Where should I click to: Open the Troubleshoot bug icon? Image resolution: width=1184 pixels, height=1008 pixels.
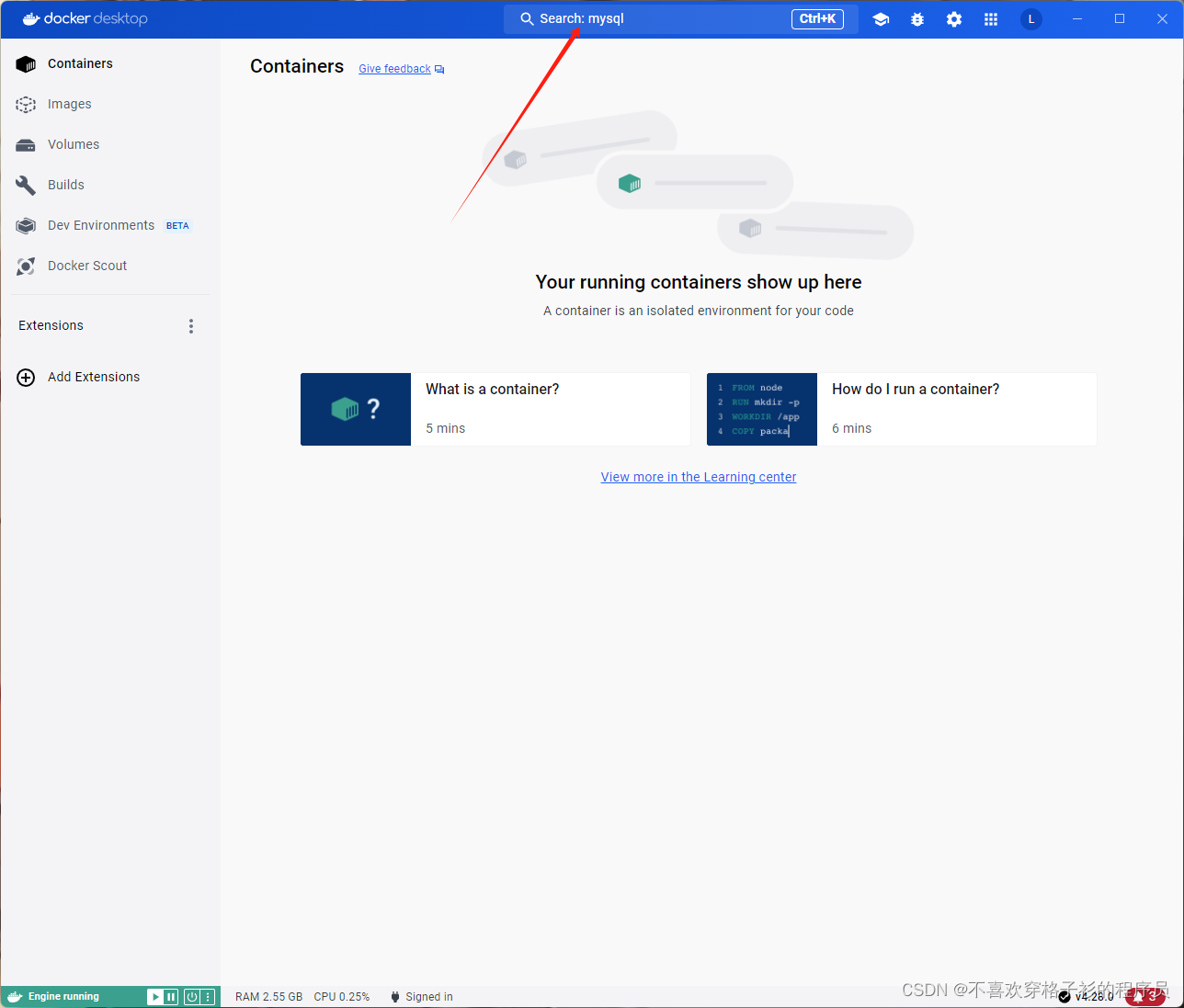coord(917,19)
